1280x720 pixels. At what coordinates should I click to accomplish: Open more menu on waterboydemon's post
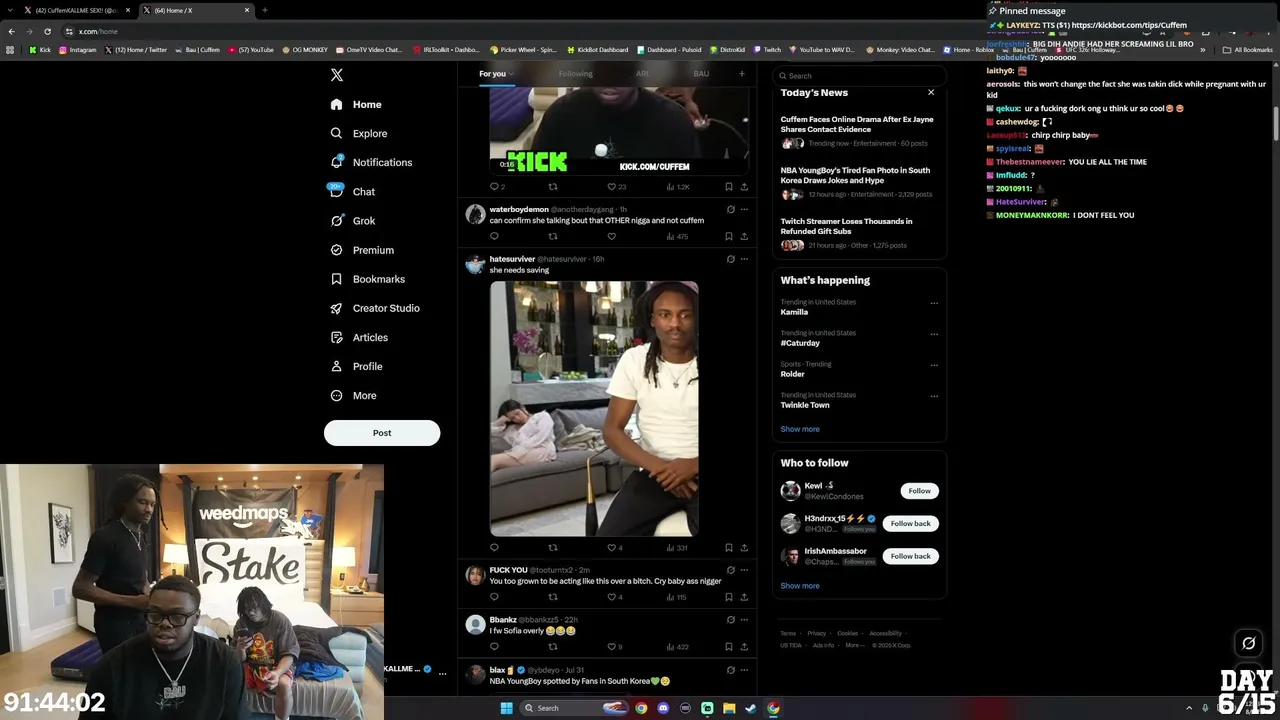click(744, 210)
